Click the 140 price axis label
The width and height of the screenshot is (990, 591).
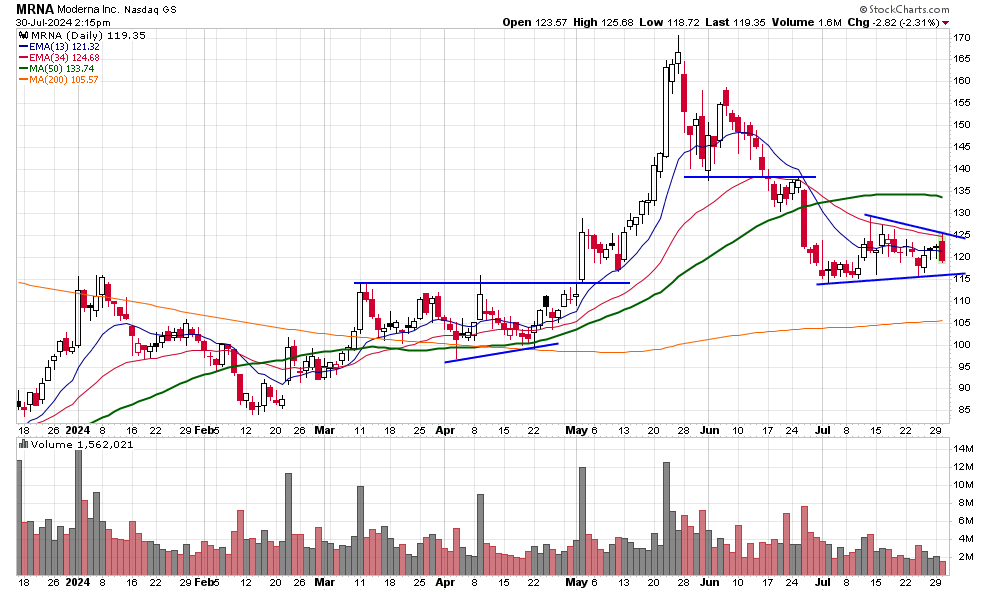(962, 169)
